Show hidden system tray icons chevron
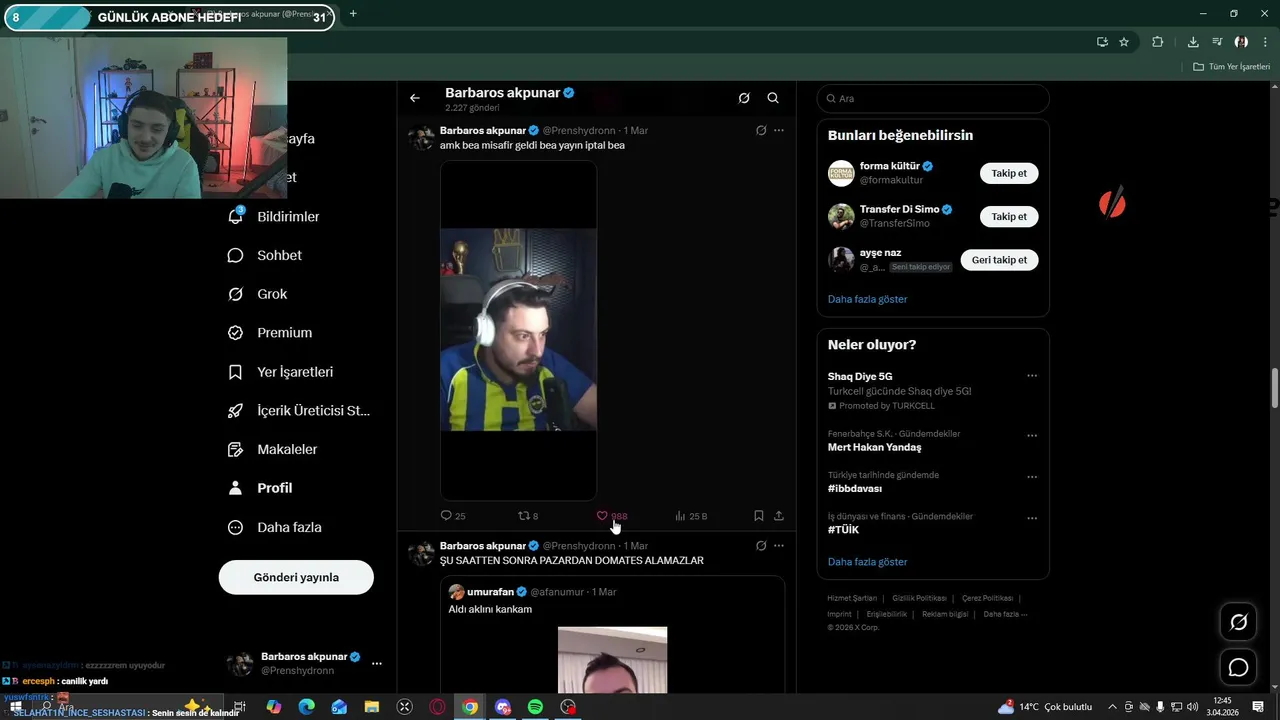Image resolution: width=1280 pixels, height=720 pixels. tap(1112, 707)
